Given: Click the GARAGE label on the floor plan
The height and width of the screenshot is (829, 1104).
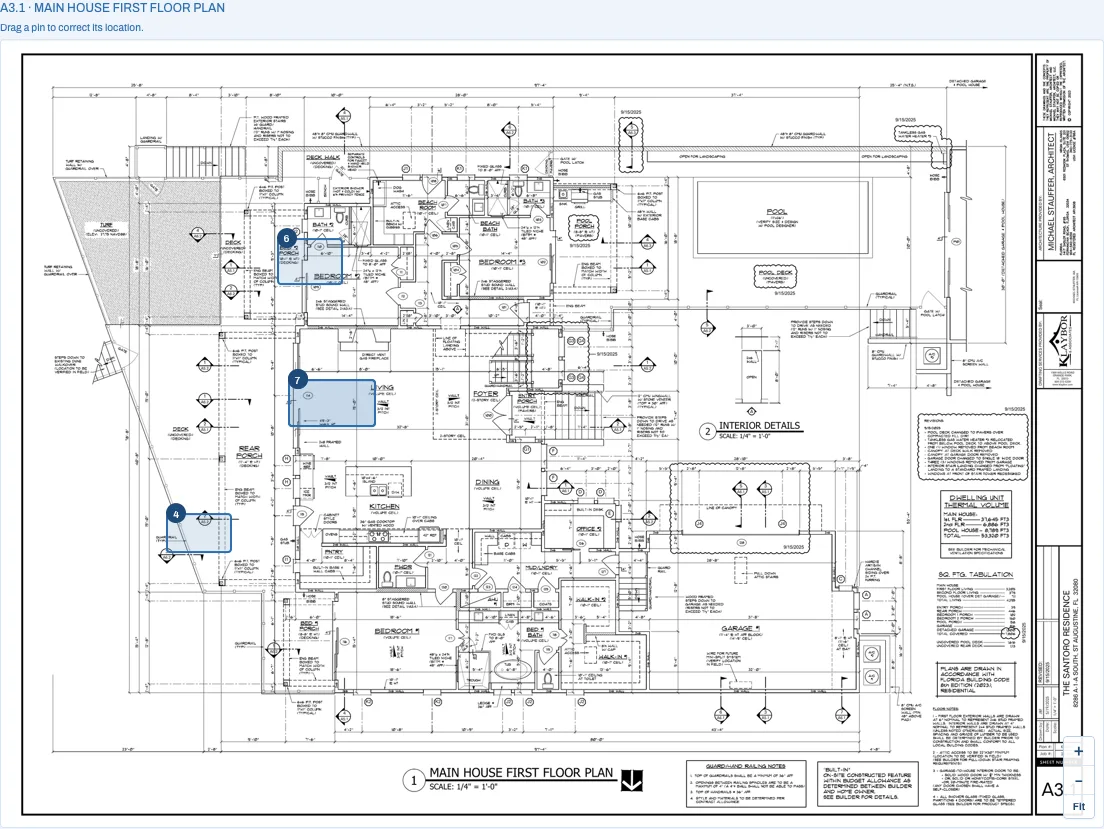Looking at the screenshot, I should click(739, 628).
